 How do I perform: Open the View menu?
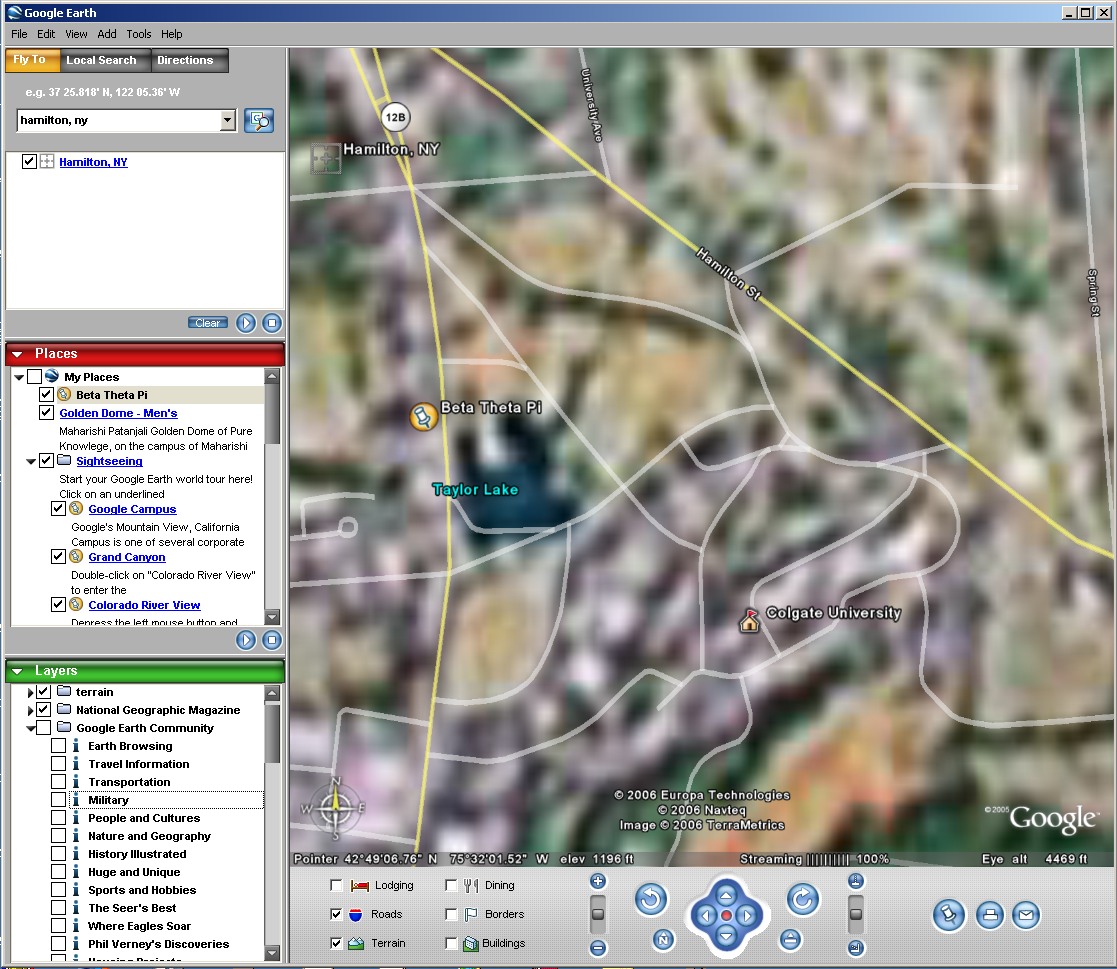tap(76, 34)
